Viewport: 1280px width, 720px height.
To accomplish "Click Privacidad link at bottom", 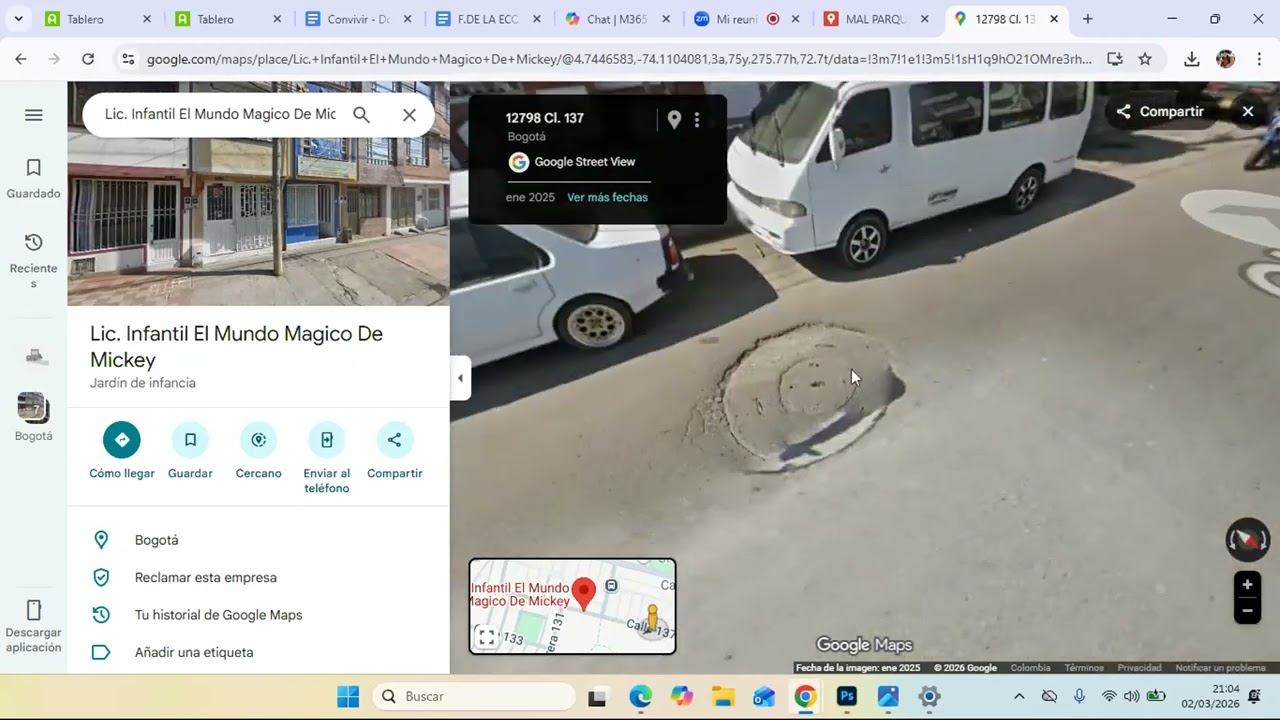I will tap(1139, 668).
